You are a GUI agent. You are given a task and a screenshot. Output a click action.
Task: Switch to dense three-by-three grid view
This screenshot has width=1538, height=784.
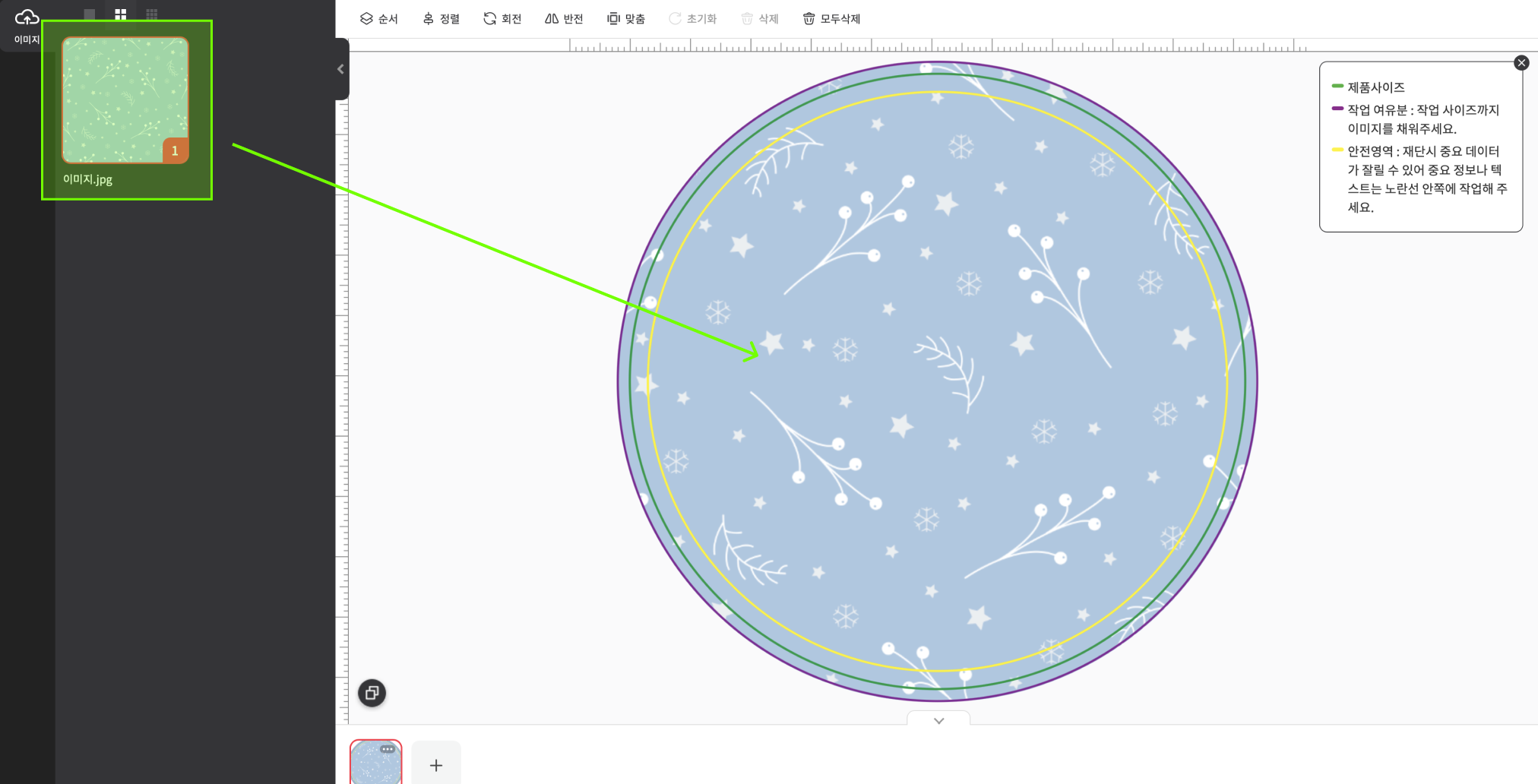click(152, 14)
